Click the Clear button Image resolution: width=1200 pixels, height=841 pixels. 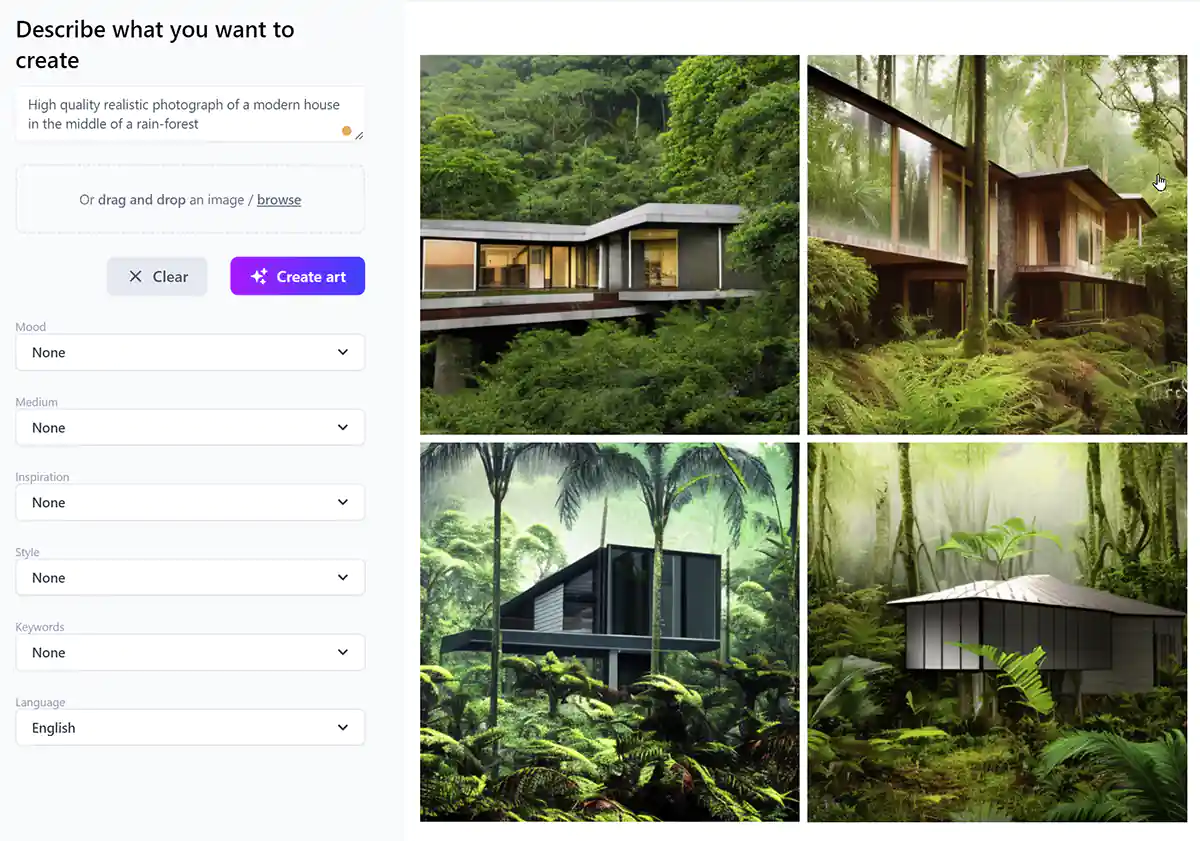(x=157, y=276)
